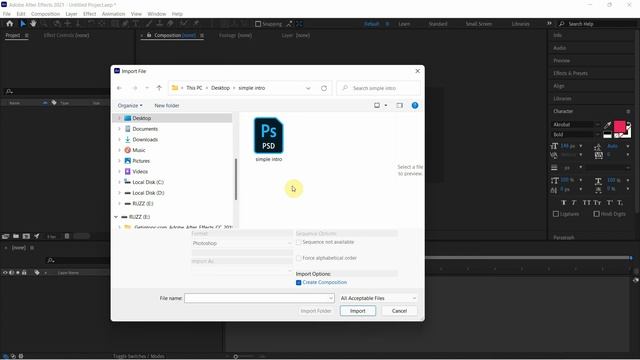Open the All Acceptable Files type dropdown
Screen dimensions: 640x360
coord(378,298)
